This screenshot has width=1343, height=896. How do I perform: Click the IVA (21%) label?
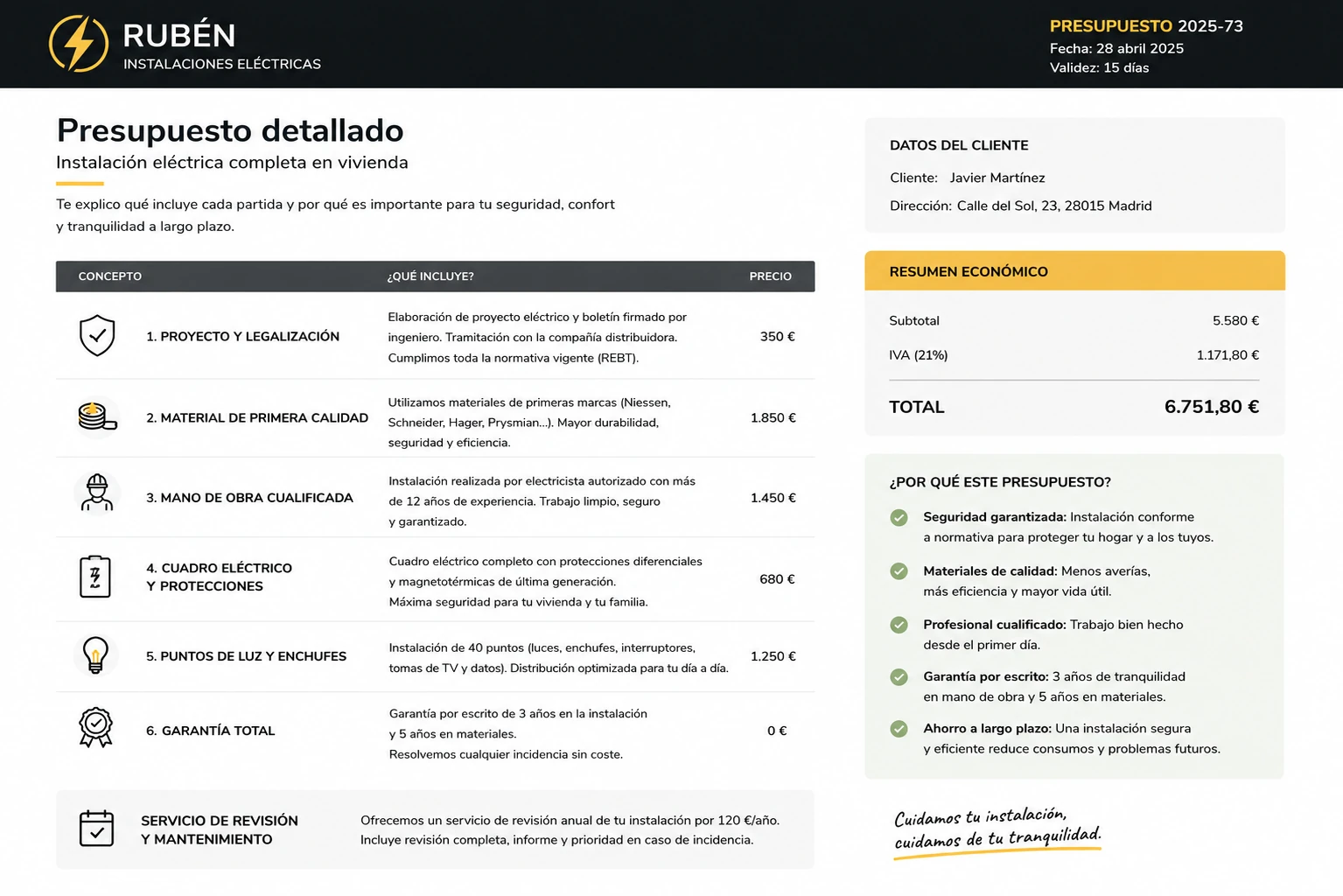coord(919,354)
